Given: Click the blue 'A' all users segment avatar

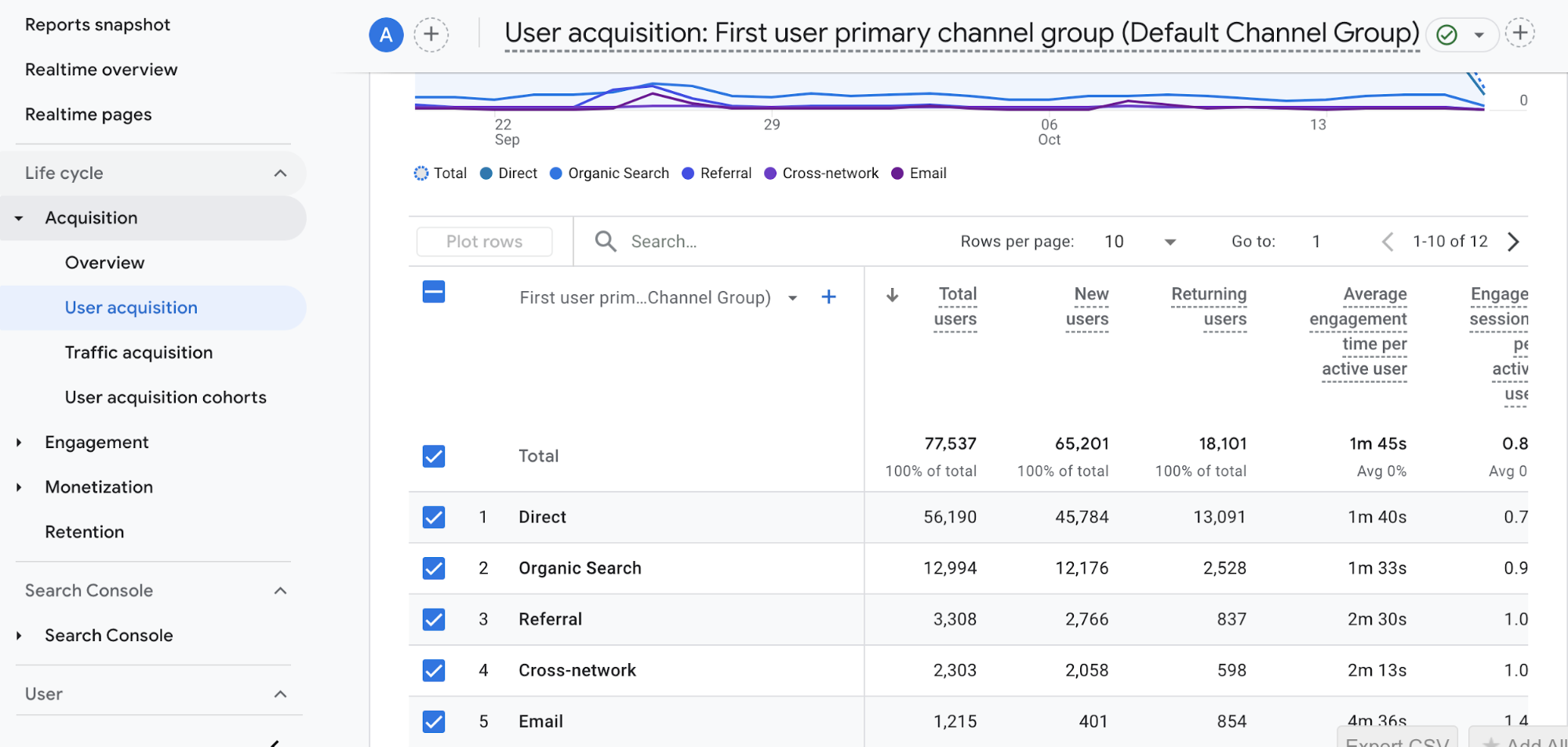Looking at the screenshot, I should pyautogui.click(x=386, y=35).
